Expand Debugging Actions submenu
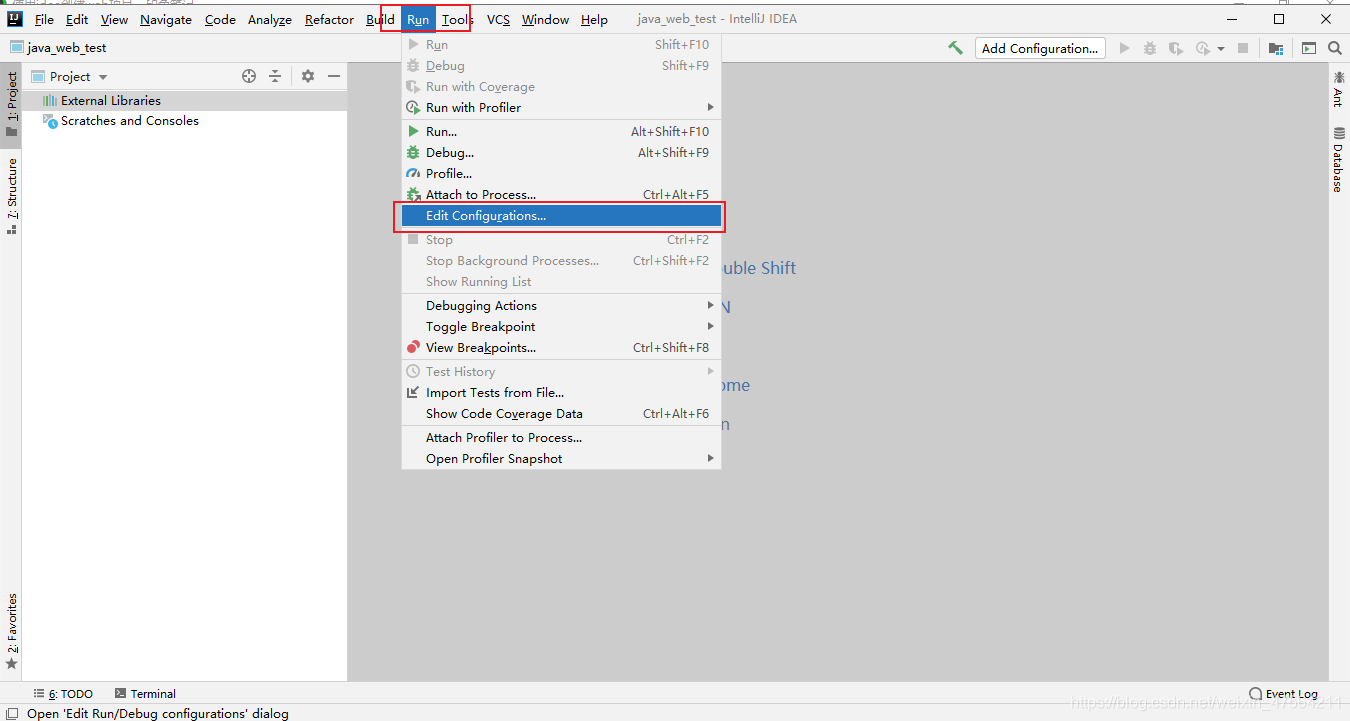The image size is (1350, 721). 561,306
